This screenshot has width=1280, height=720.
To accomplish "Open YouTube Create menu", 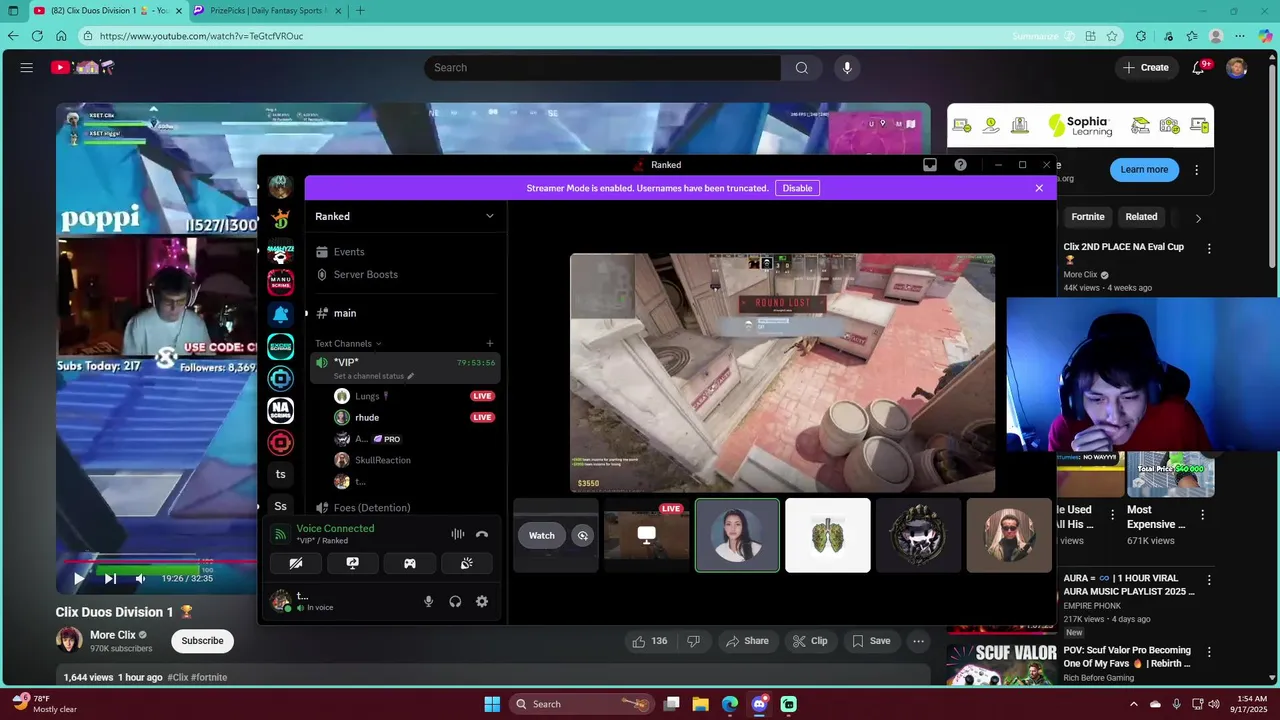I will point(1146,67).
